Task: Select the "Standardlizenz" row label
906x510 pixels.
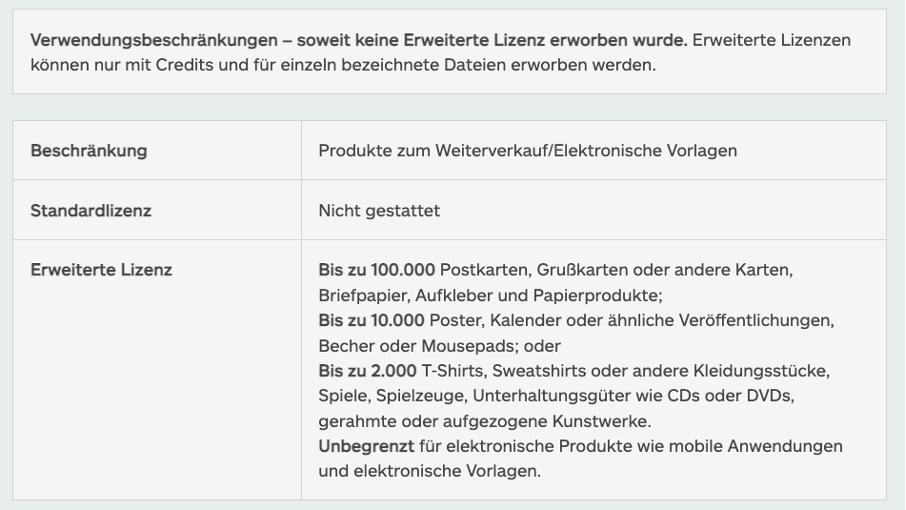Action: 91,211
